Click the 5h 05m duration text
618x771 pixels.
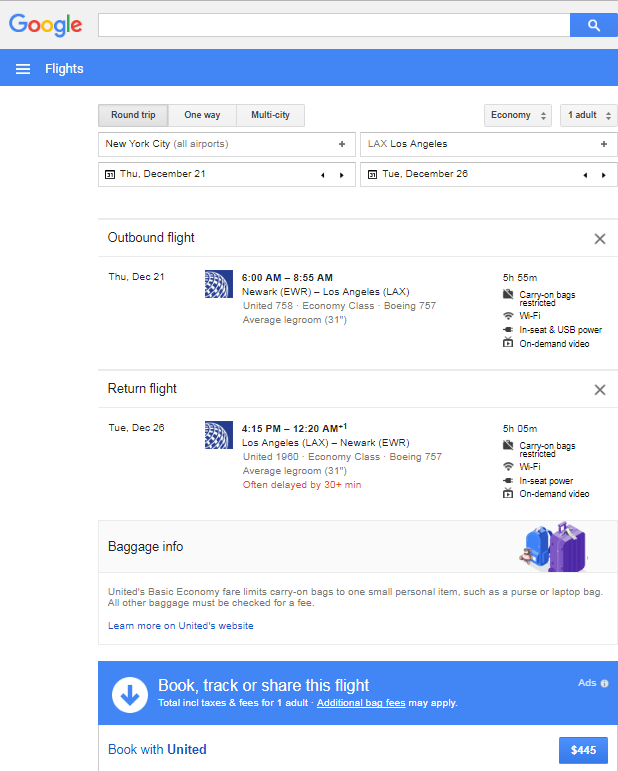[x=520, y=429]
